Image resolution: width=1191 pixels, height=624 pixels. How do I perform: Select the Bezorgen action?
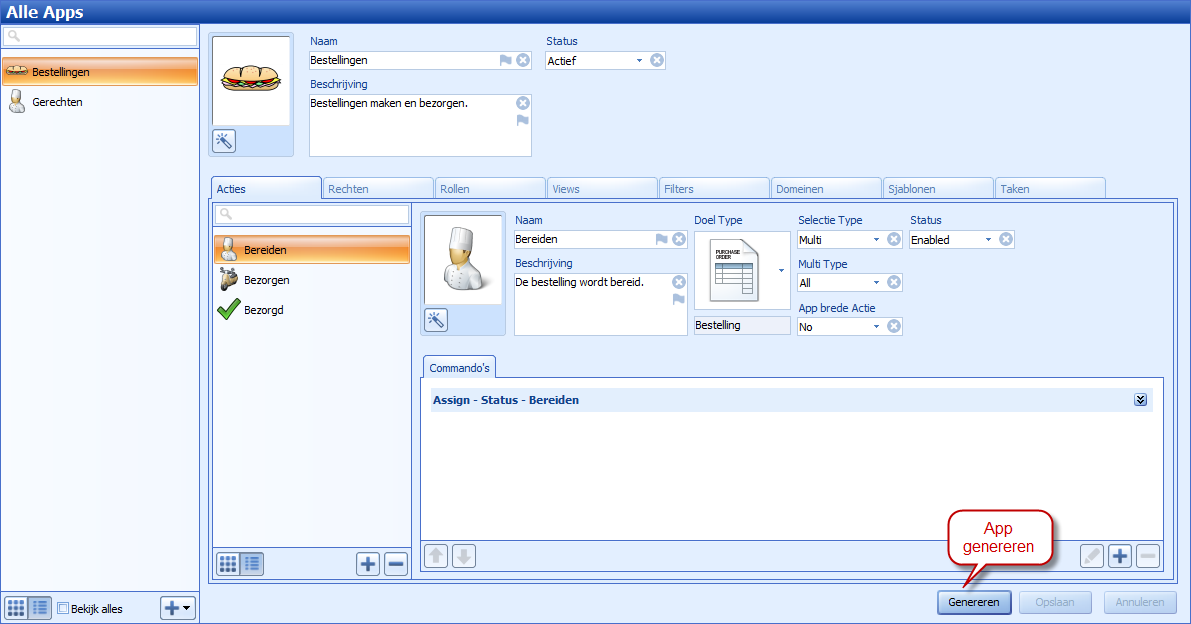pos(312,280)
